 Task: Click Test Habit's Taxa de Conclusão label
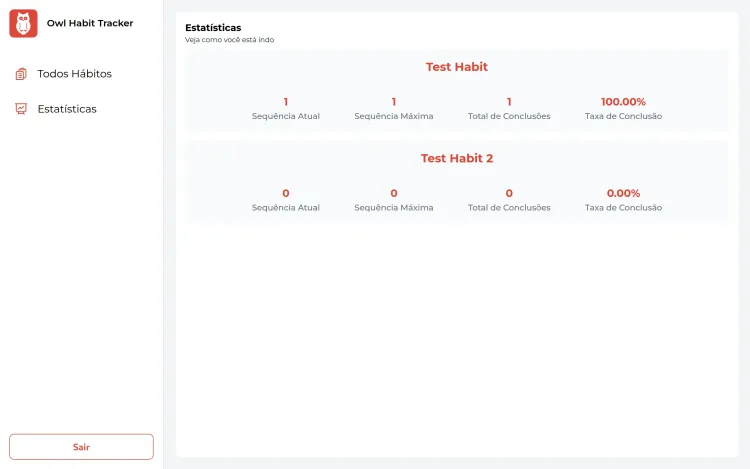point(623,116)
